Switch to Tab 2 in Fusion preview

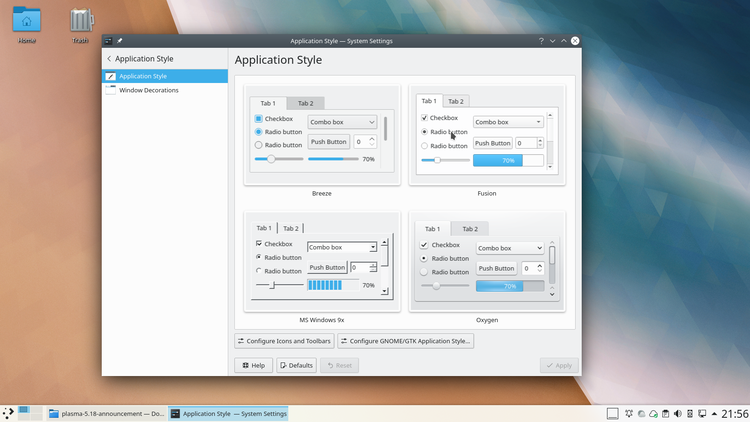tap(456, 101)
